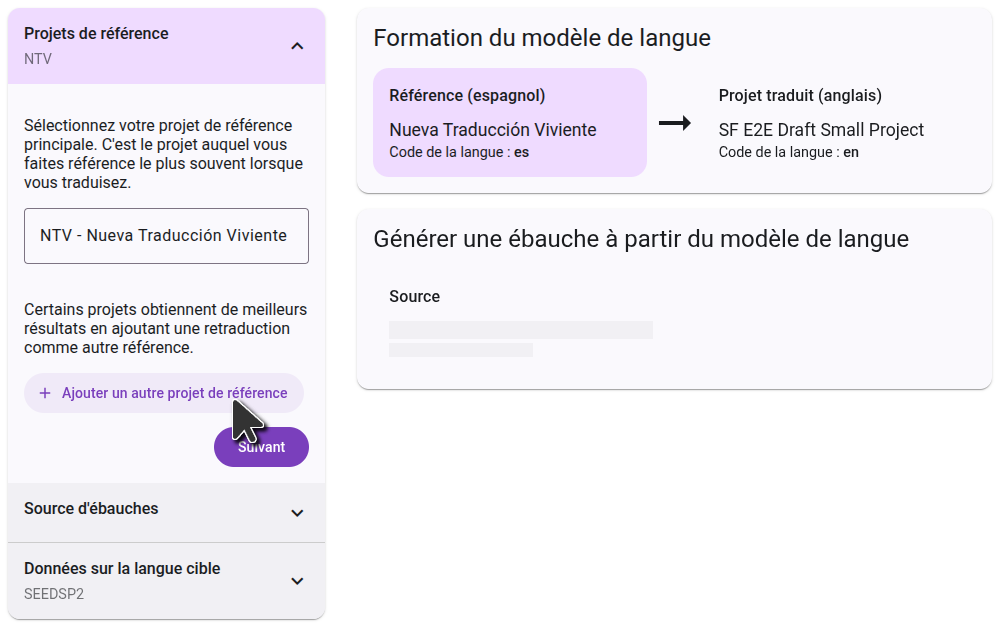Screen dimensions: 1000x627
Task: Expand Source d'ébauches using its chevron
Action: click(297, 513)
